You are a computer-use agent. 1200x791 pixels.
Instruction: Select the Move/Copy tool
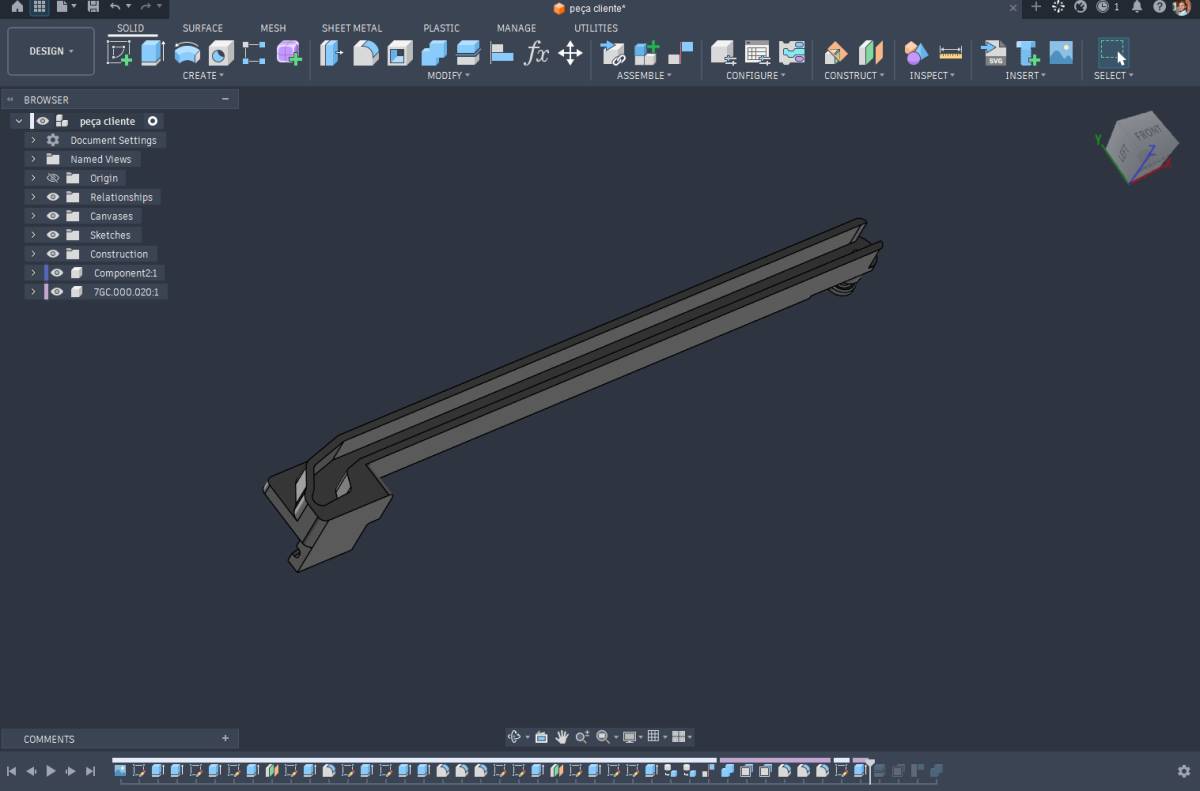[x=570, y=53]
